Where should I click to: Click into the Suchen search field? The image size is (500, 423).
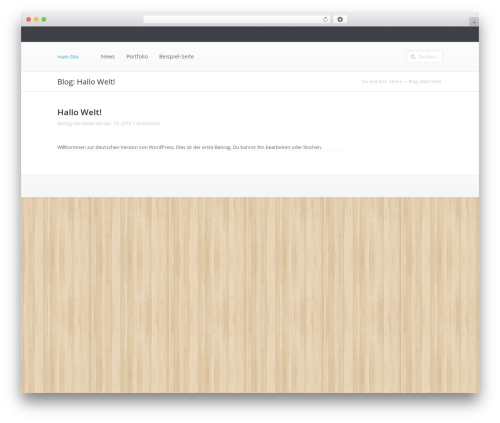coord(424,57)
